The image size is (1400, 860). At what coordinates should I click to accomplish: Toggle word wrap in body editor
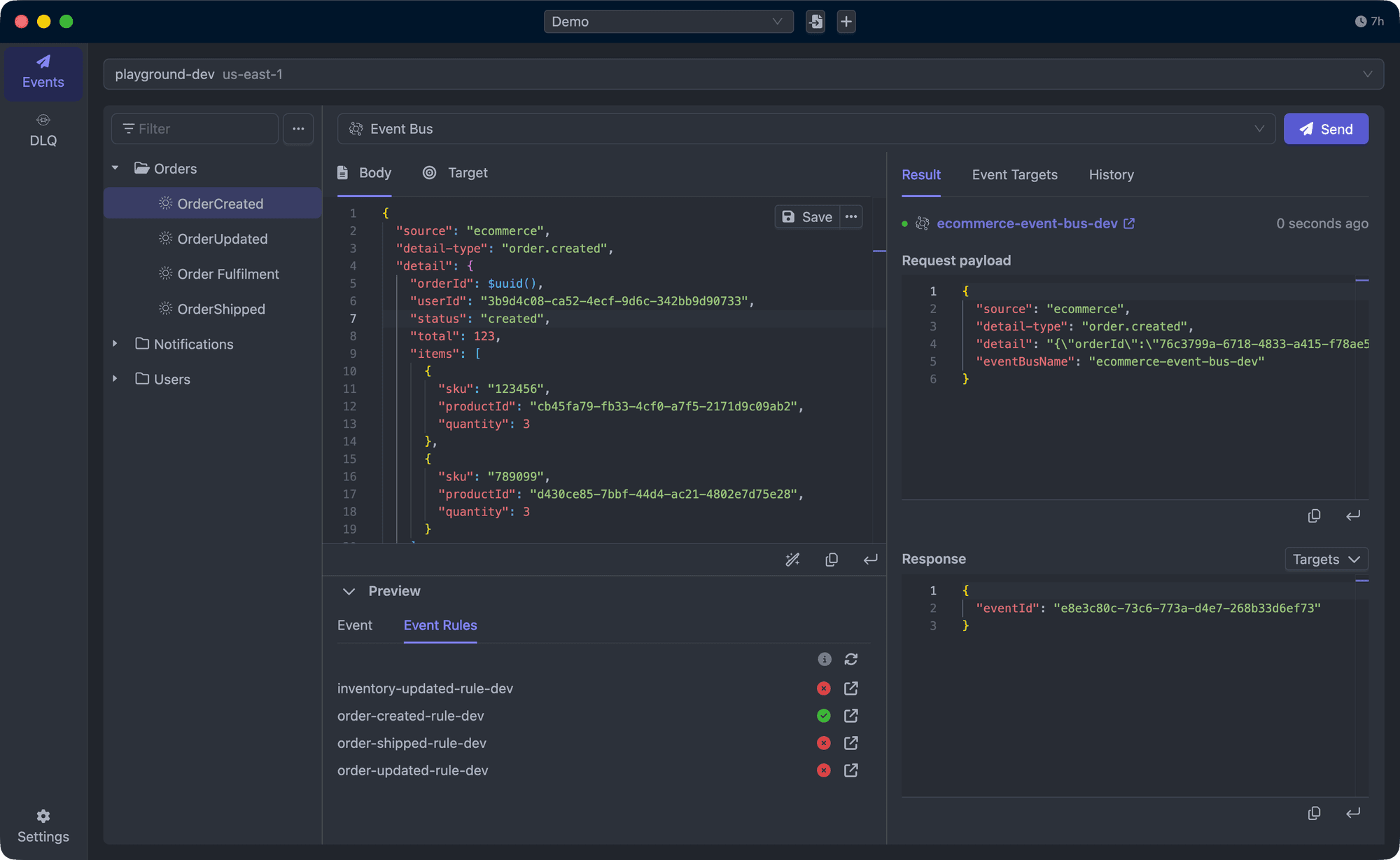(x=870, y=560)
